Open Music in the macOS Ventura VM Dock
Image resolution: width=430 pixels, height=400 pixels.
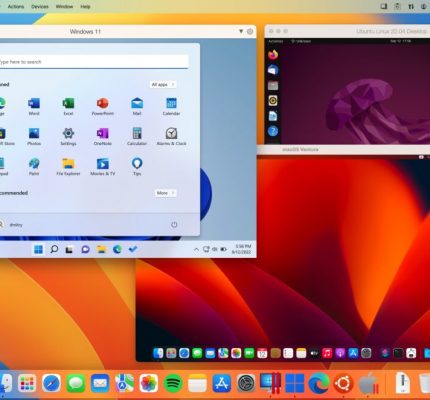tap(327, 353)
